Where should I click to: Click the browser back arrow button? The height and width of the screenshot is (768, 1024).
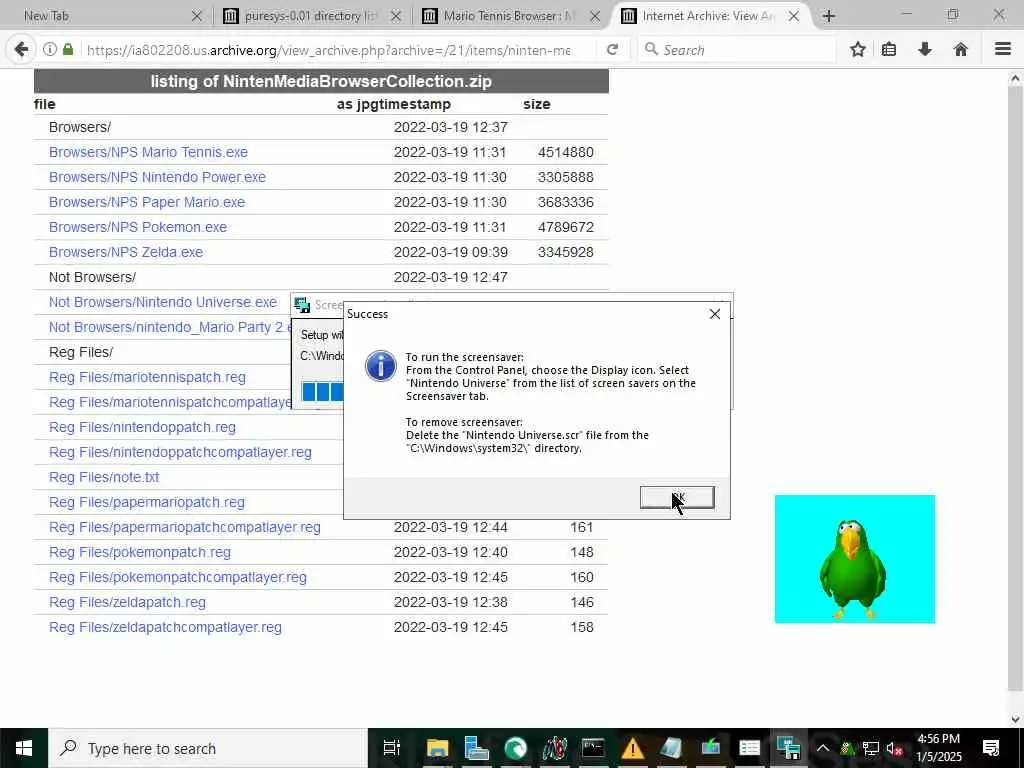click(21, 49)
